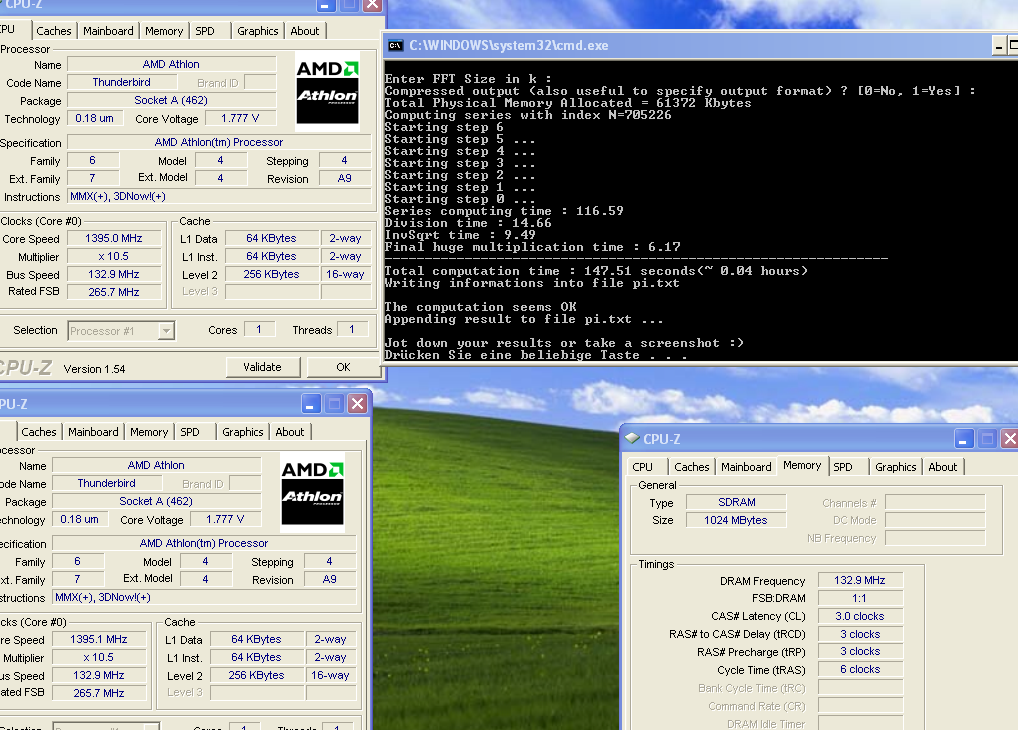
Task: Switch to Mainboard tab in lower-left CPU-Z
Action: point(93,432)
